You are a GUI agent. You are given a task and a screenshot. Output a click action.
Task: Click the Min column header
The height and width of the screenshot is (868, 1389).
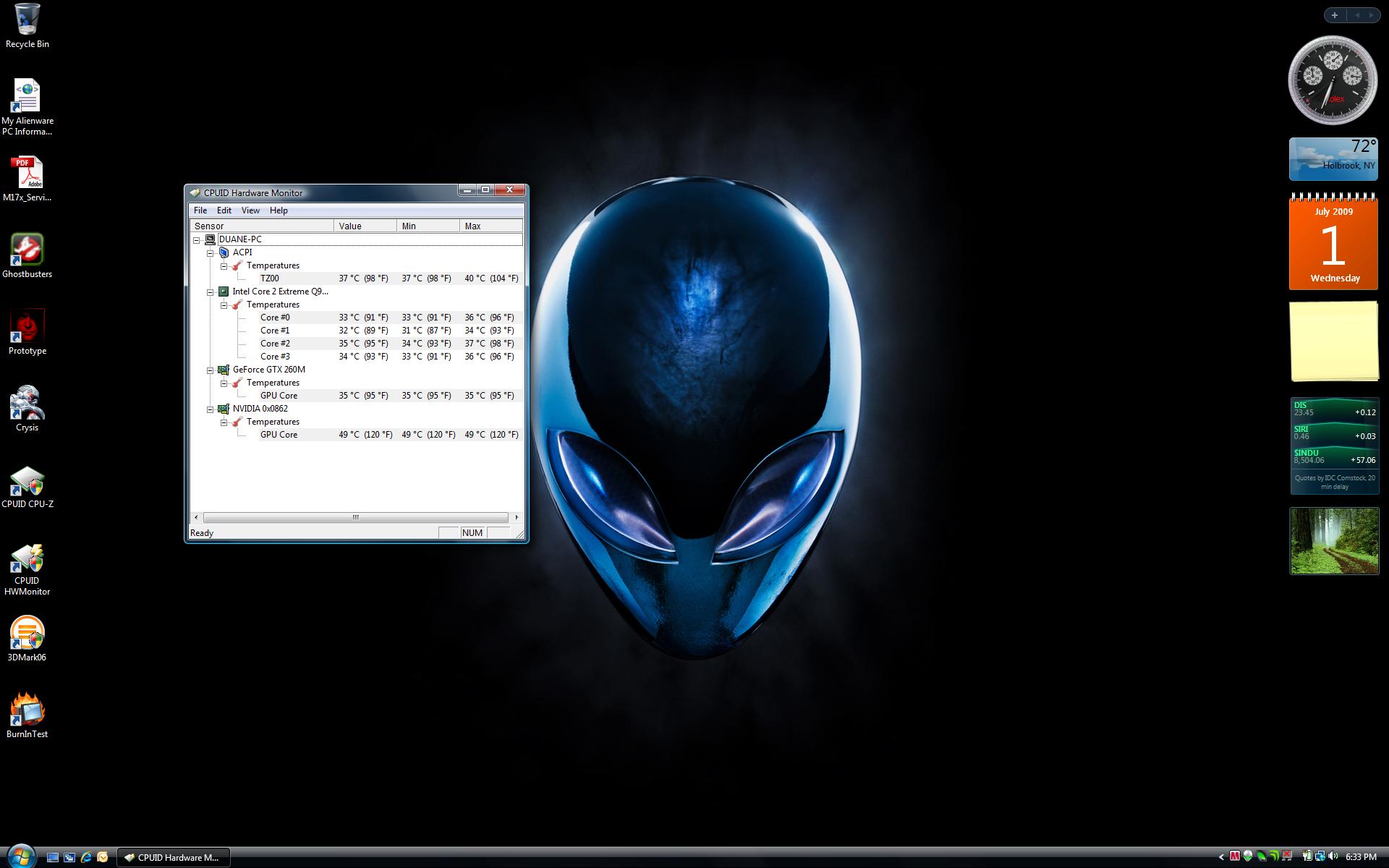pos(428,226)
